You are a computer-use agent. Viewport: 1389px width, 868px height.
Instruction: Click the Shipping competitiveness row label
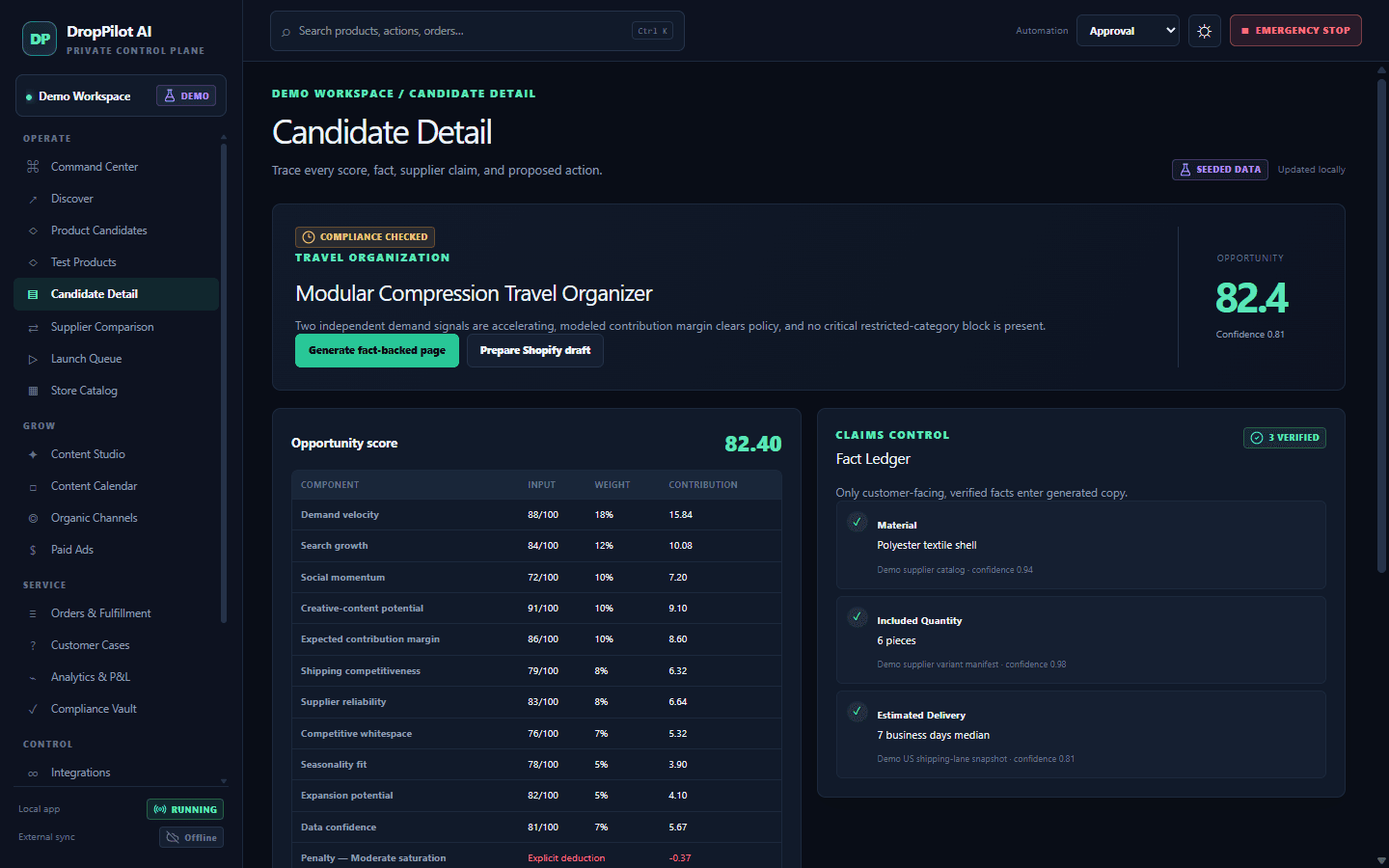(x=361, y=671)
